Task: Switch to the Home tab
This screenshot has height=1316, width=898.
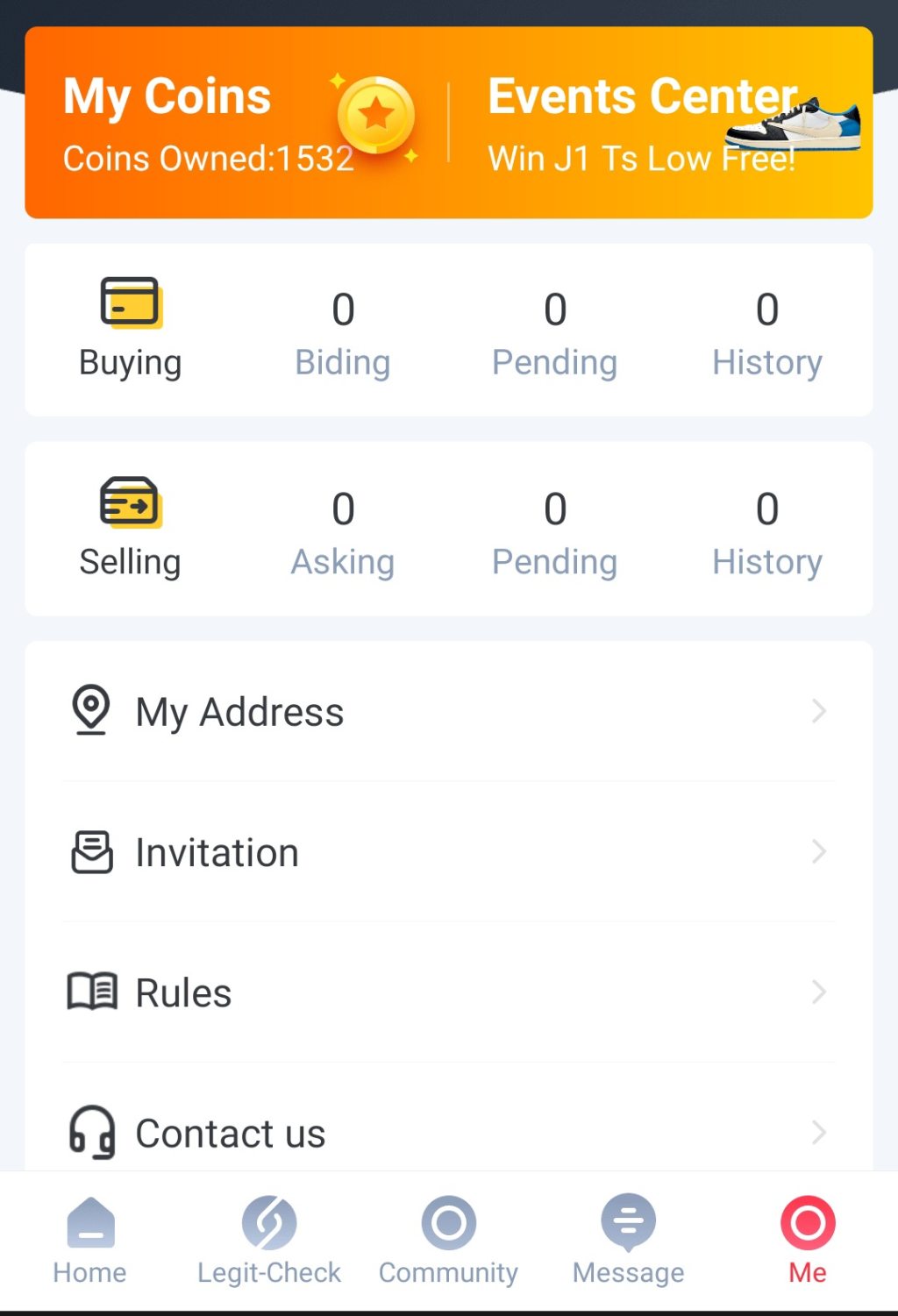Action: click(x=89, y=1239)
